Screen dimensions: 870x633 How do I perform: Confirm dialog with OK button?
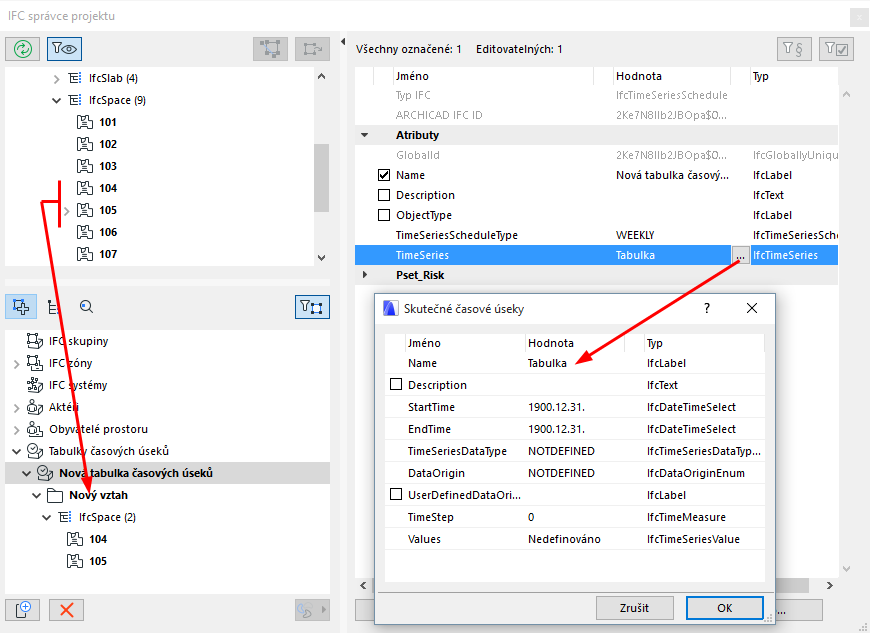point(725,608)
